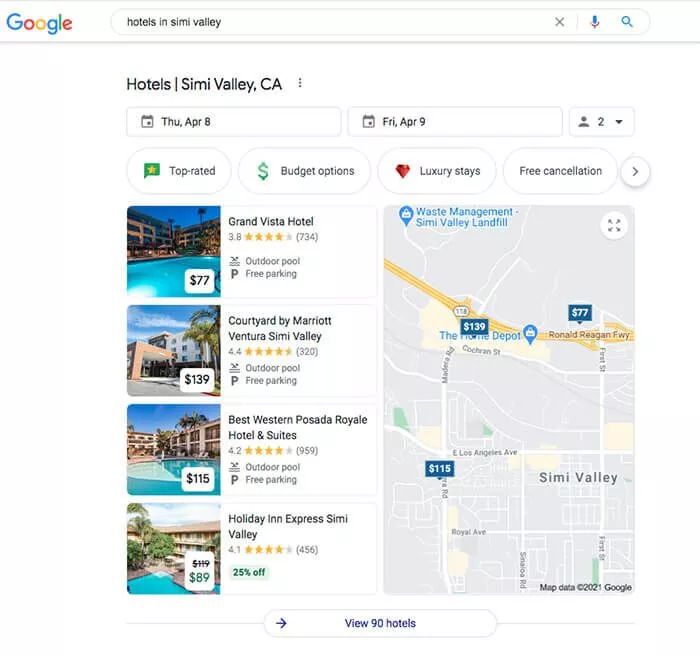Clear the search box text
Screen dimensions: 700x656
pos(560,22)
